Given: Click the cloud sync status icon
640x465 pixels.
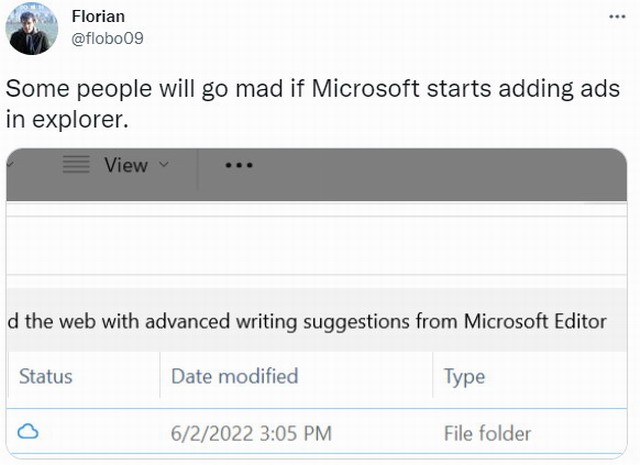Looking at the screenshot, I should (x=28, y=432).
